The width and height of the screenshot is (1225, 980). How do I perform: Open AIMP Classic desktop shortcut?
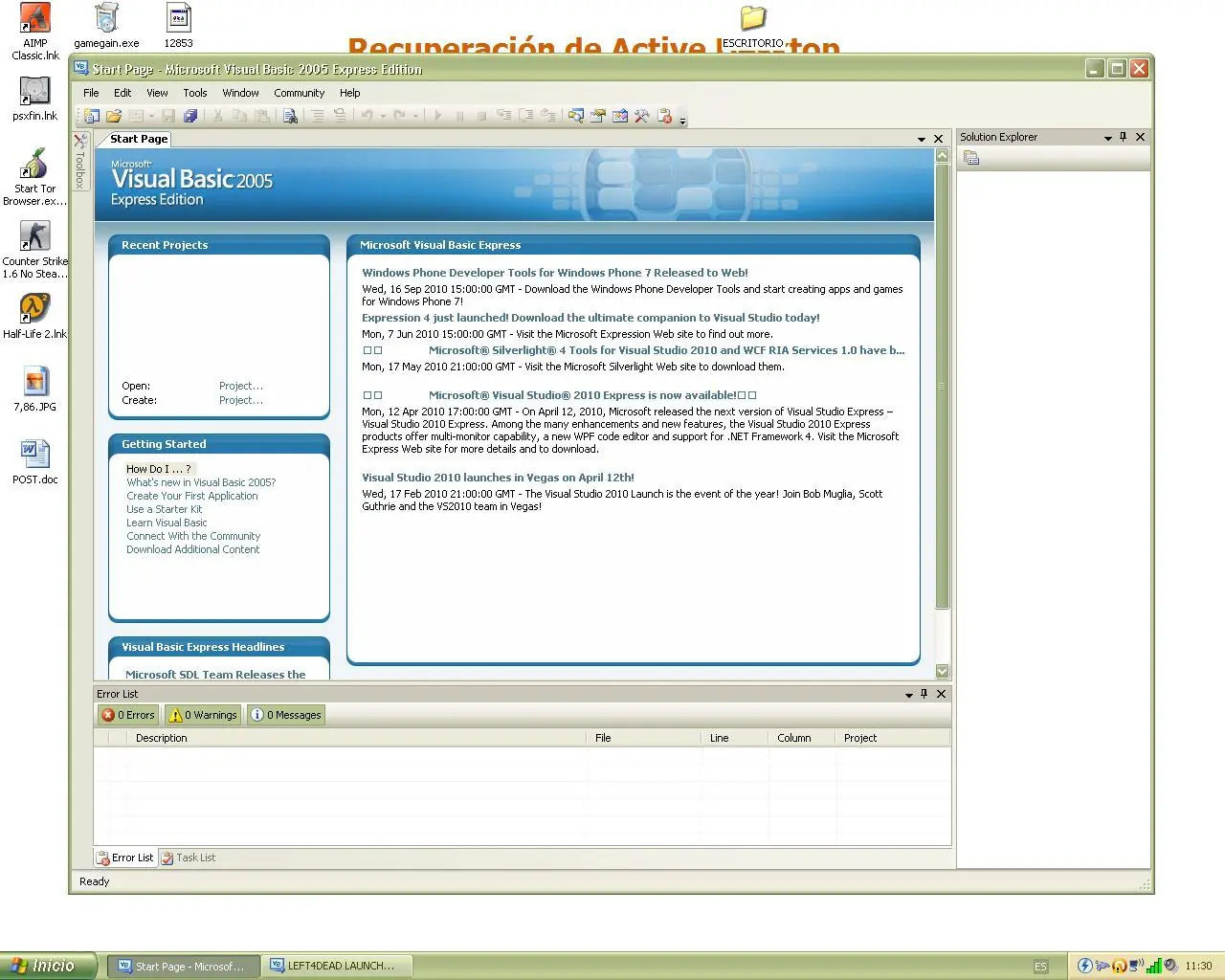[35, 32]
